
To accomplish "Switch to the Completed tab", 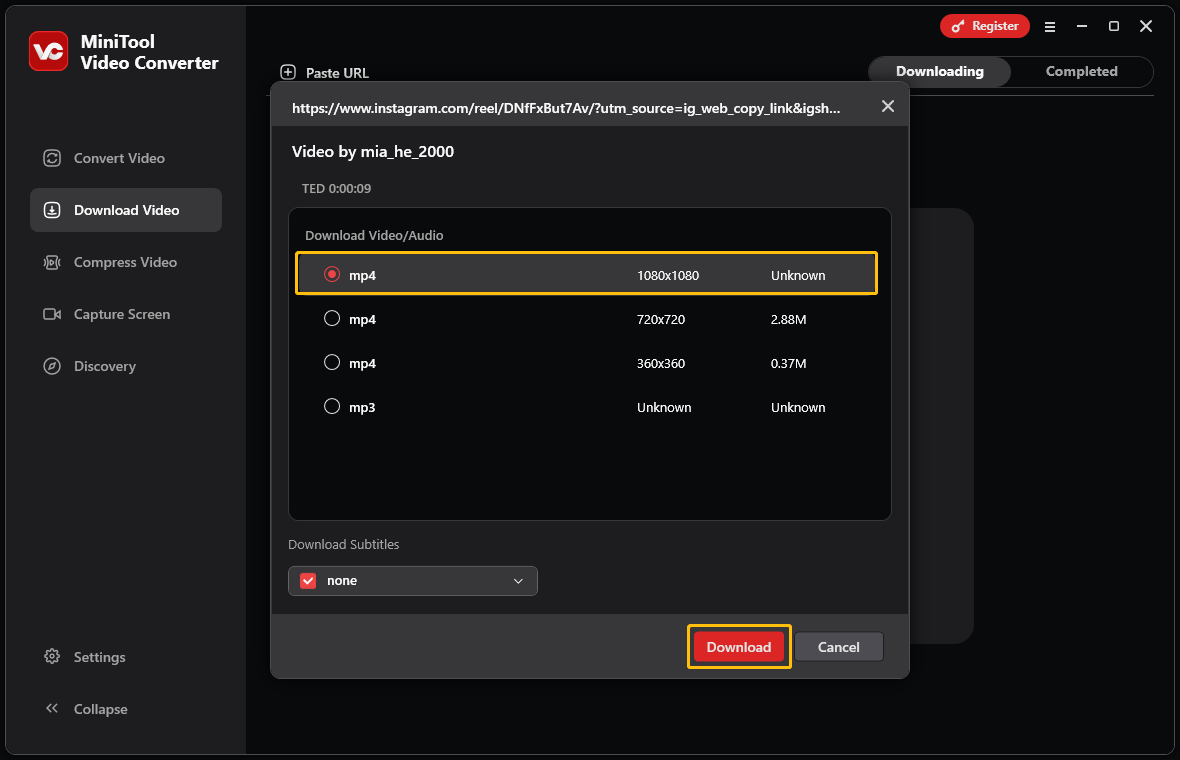I will 1081,71.
